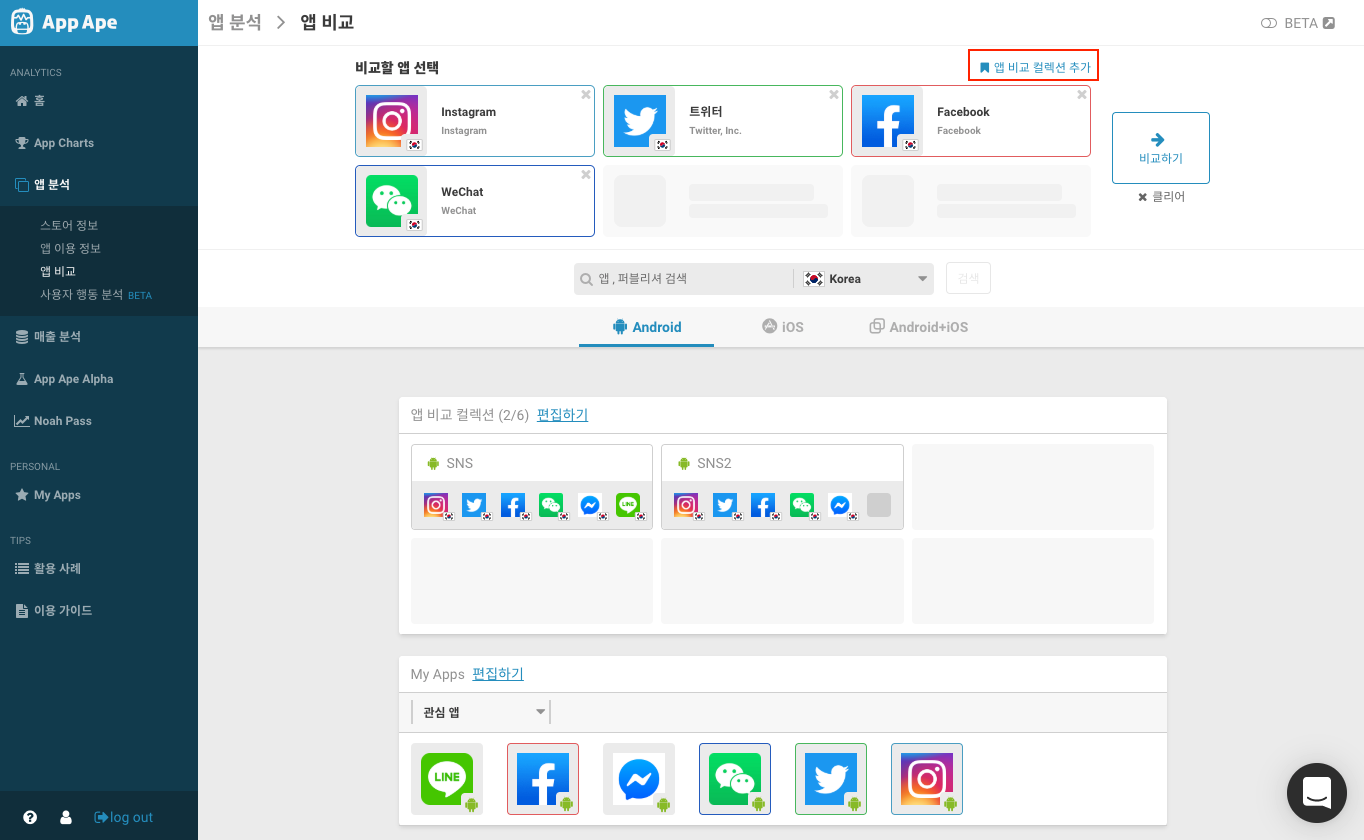This screenshot has width=1364, height=840.
Task: Click the 비교하기 compare button
Action: [x=1161, y=148]
